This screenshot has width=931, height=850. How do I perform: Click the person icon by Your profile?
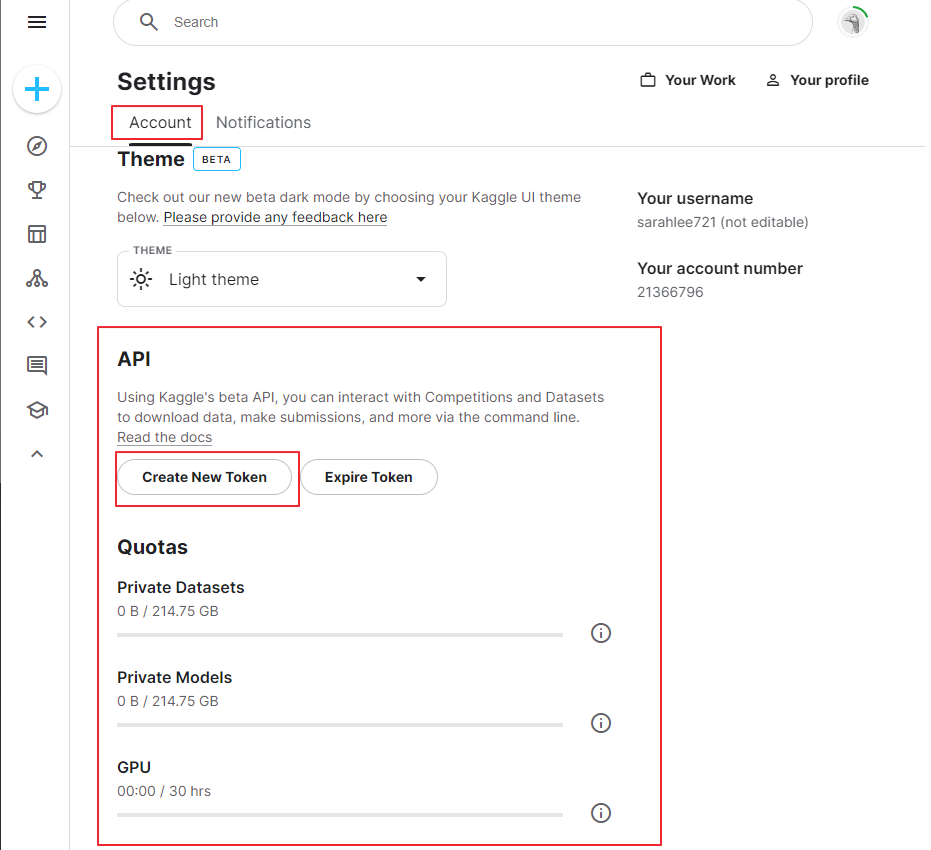coord(772,80)
